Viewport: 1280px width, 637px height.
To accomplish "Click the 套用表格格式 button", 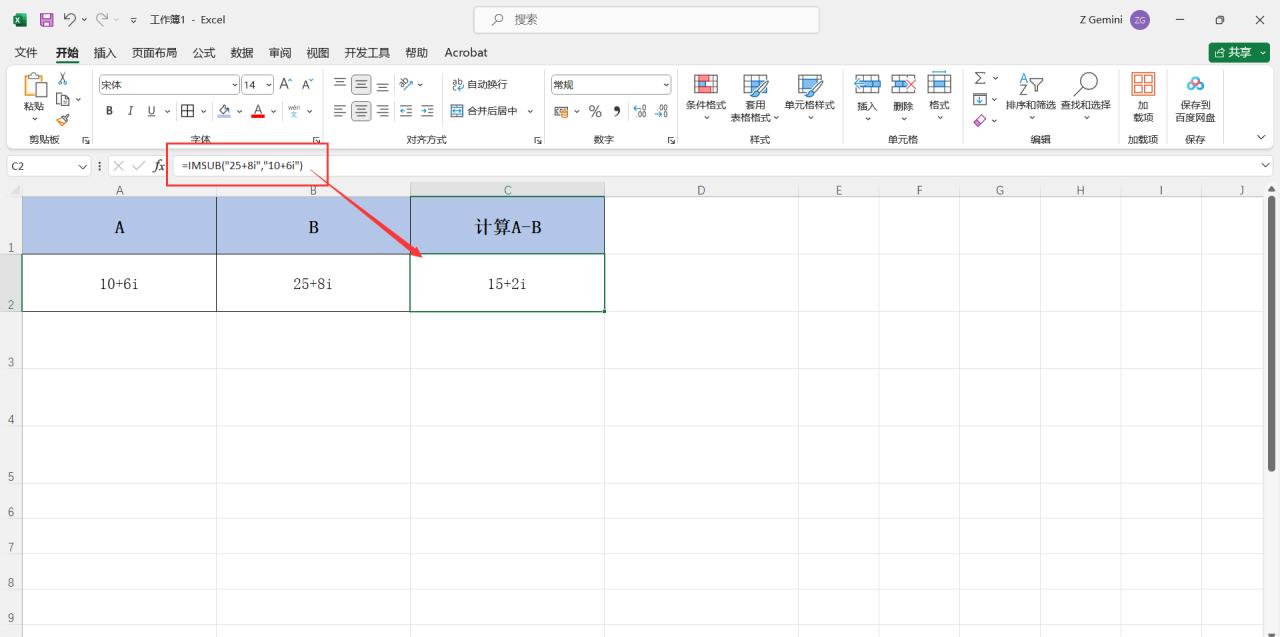I will (x=755, y=97).
